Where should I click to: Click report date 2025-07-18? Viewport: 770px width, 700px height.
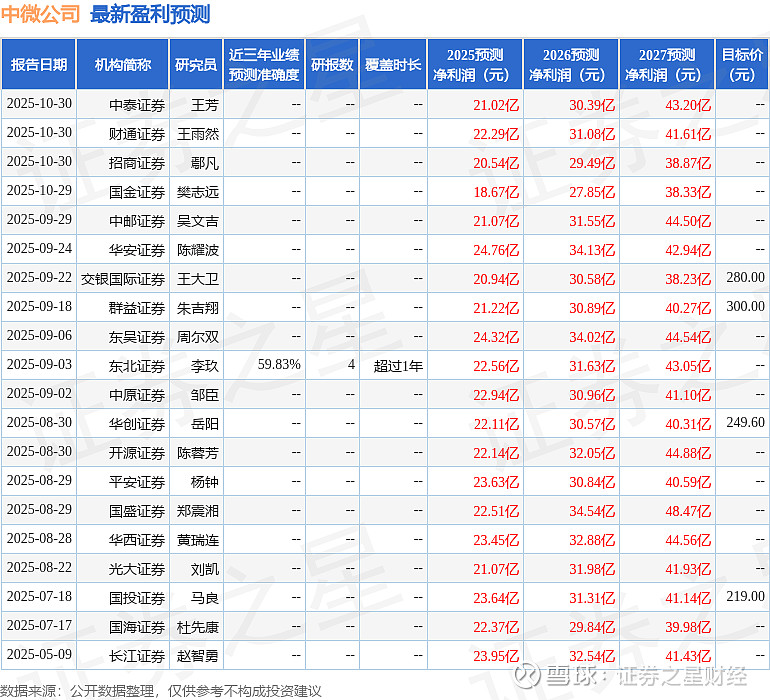click(x=39, y=596)
